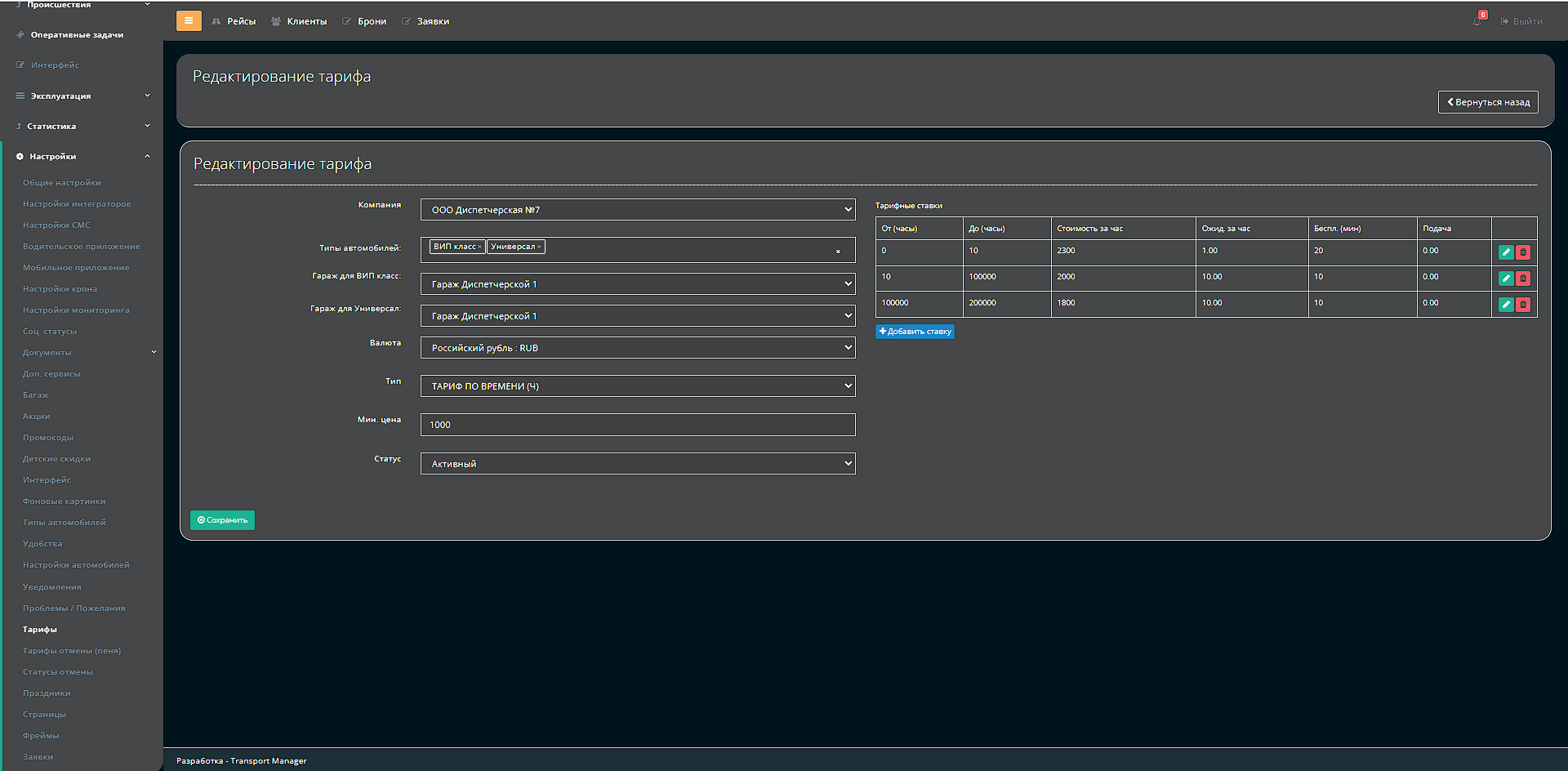Click the Сохранить button
The height and width of the screenshot is (771, 1568).
pos(222,520)
